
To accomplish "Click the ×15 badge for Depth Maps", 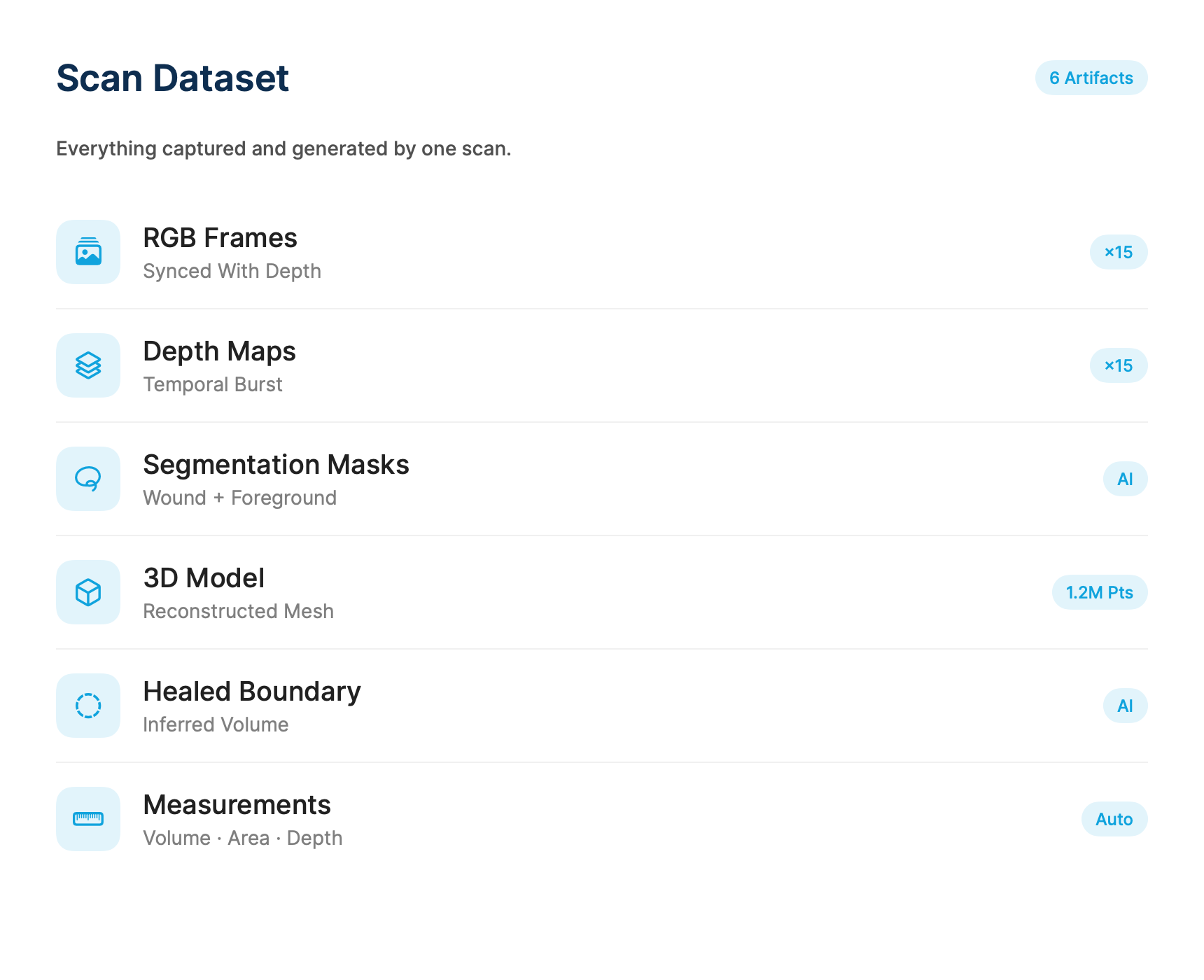I will tap(1119, 365).
